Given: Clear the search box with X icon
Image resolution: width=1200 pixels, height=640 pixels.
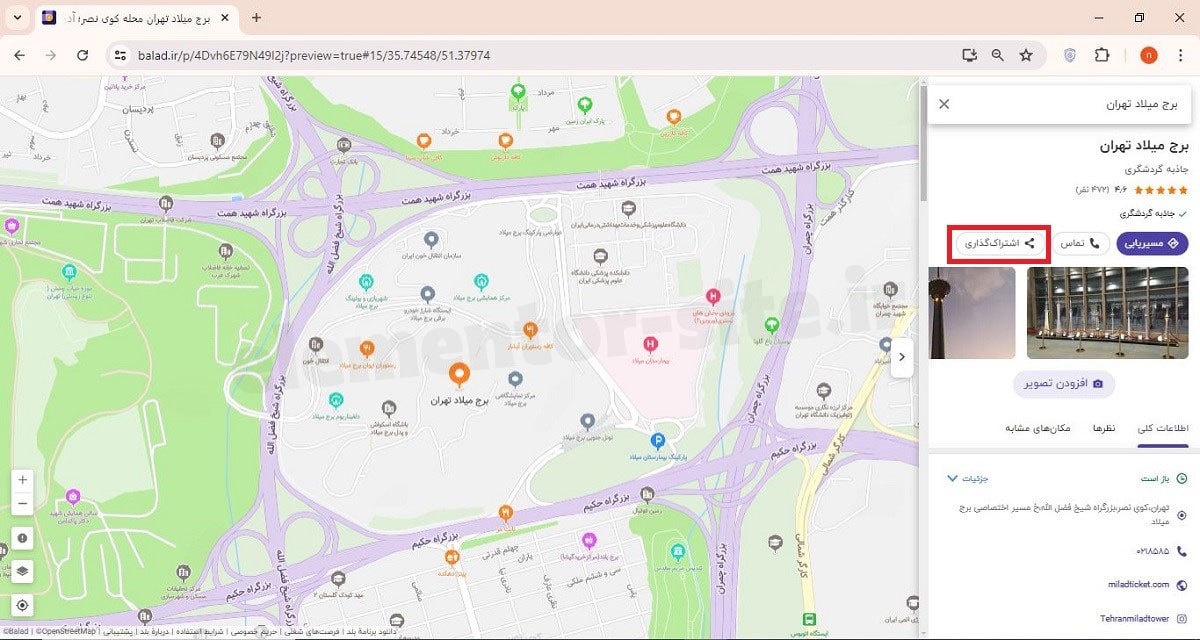Looking at the screenshot, I should (944, 104).
